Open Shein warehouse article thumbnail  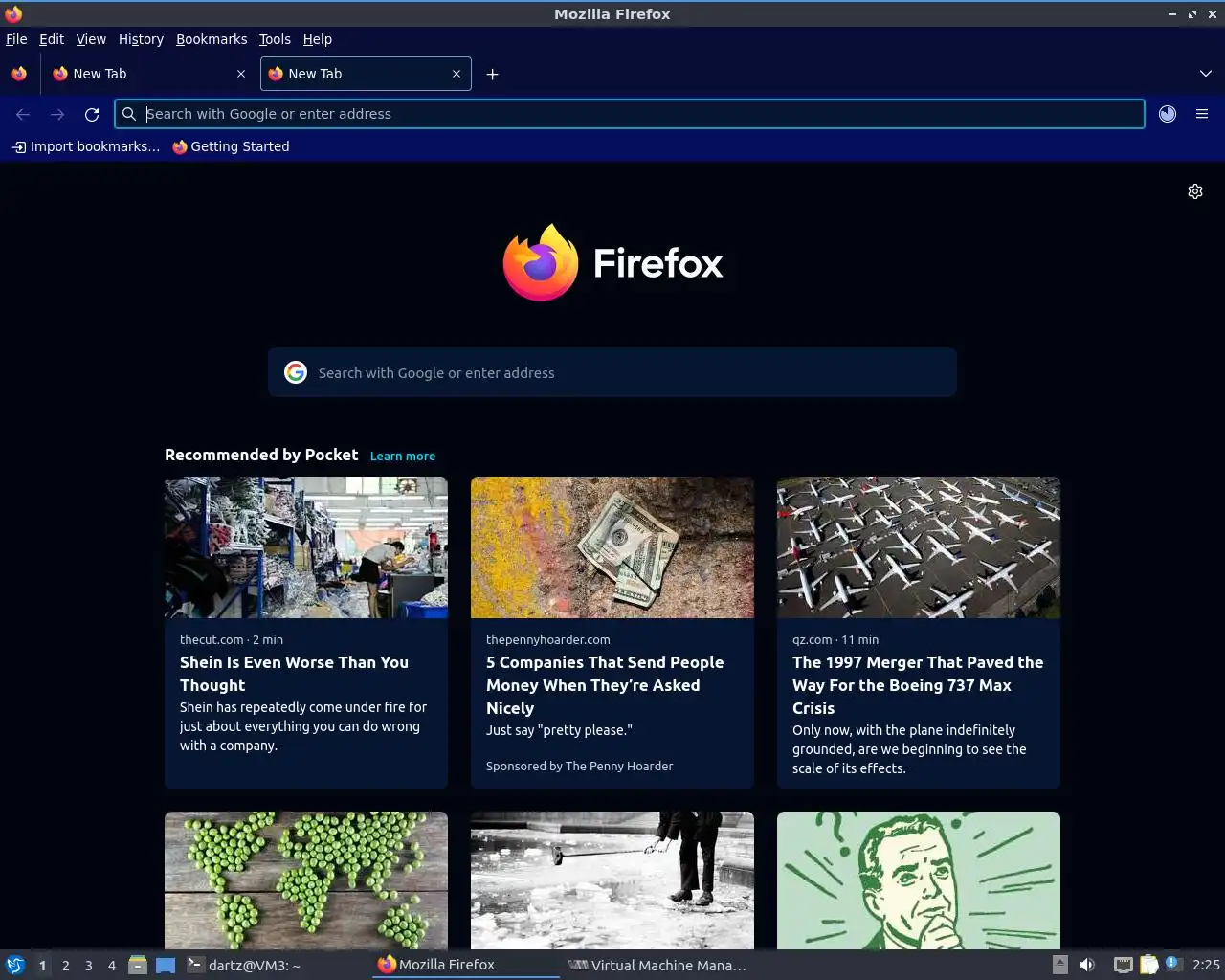tap(306, 547)
